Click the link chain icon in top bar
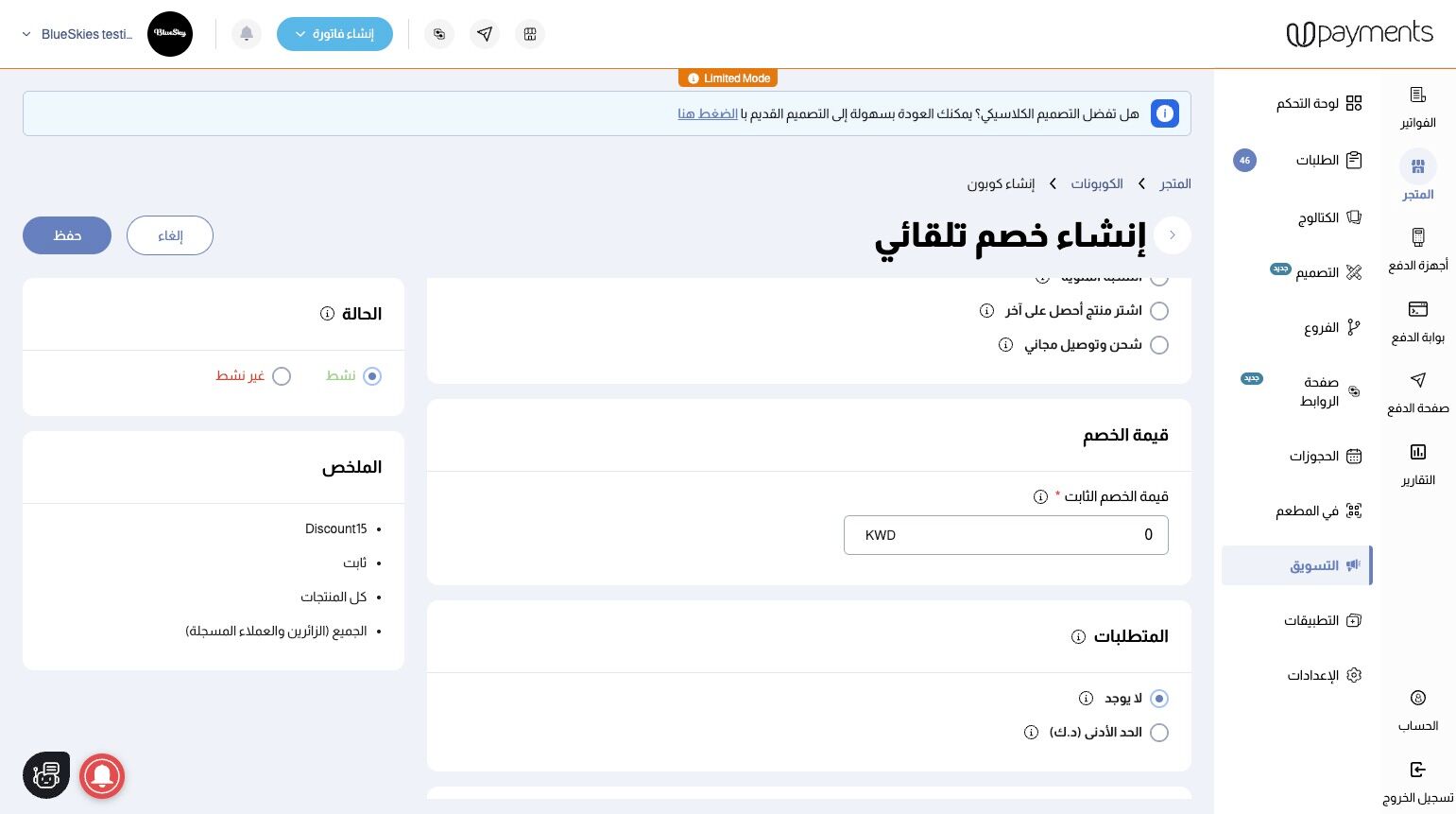 [439, 34]
